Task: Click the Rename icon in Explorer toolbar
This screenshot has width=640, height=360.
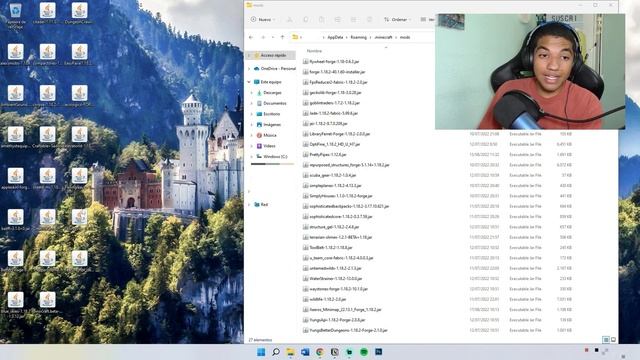Action: pyautogui.click(x=338, y=20)
